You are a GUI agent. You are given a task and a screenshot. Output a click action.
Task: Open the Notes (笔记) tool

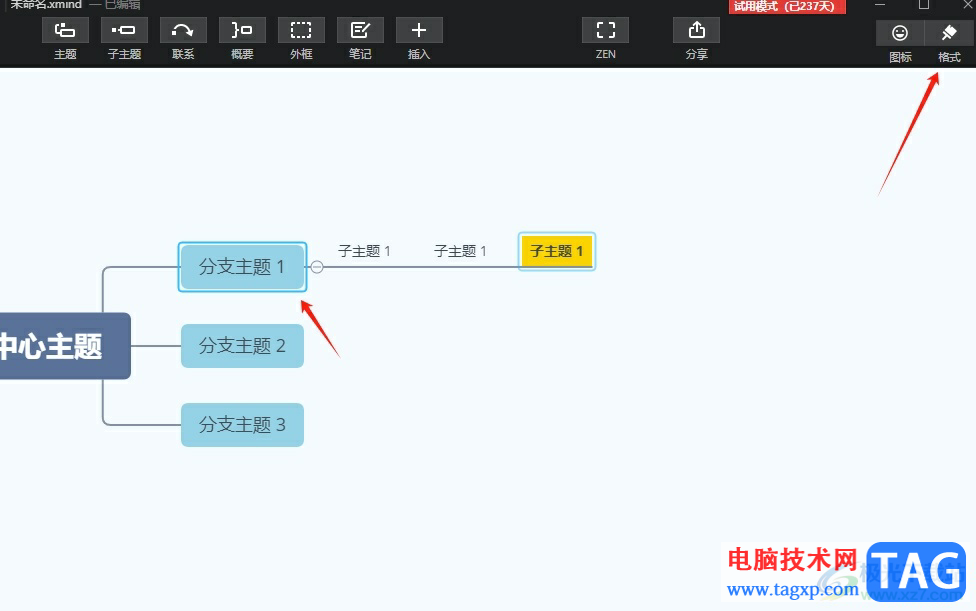[x=360, y=30]
